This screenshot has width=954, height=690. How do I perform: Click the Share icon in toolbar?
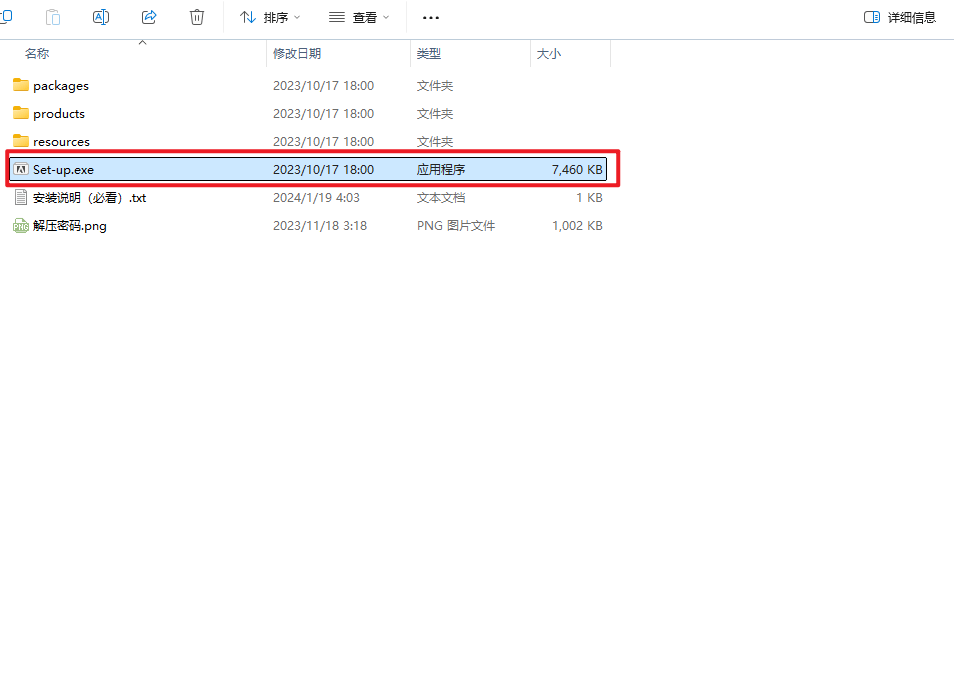(x=149, y=17)
